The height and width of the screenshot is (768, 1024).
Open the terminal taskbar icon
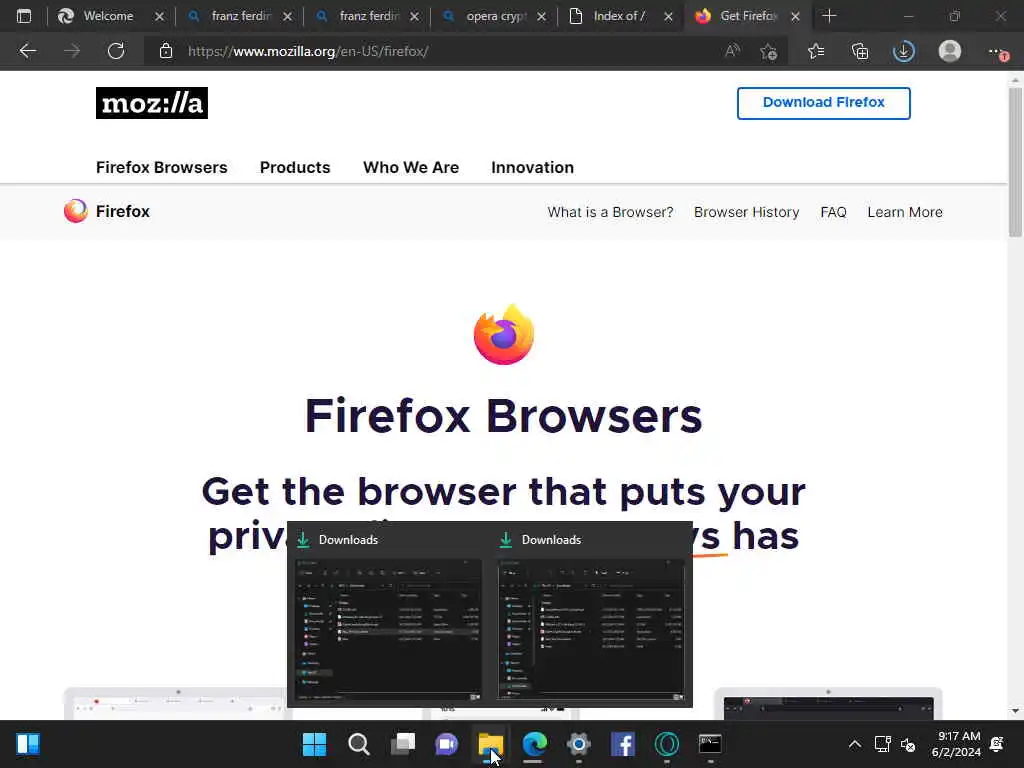pos(710,744)
